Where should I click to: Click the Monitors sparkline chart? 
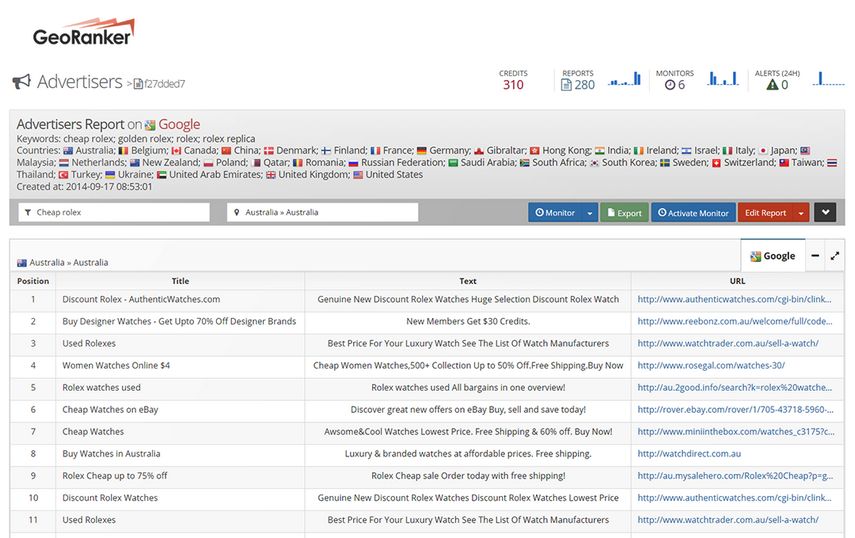[x=723, y=79]
